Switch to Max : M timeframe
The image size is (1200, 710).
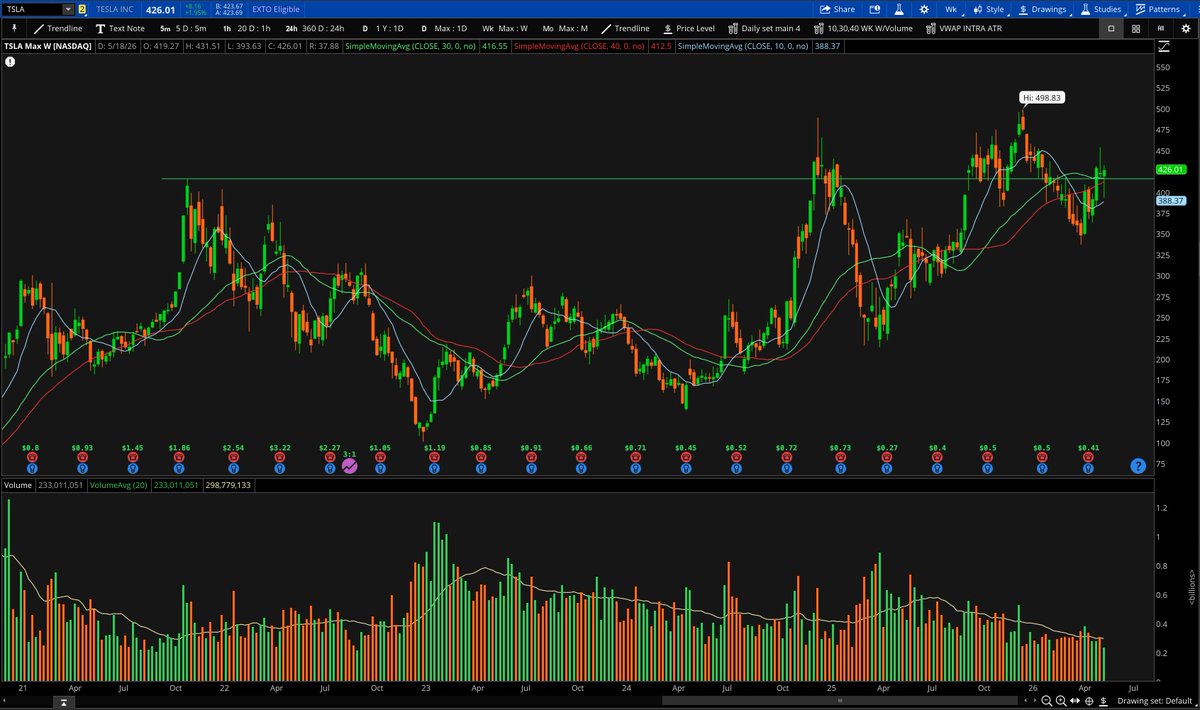(x=567, y=29)
